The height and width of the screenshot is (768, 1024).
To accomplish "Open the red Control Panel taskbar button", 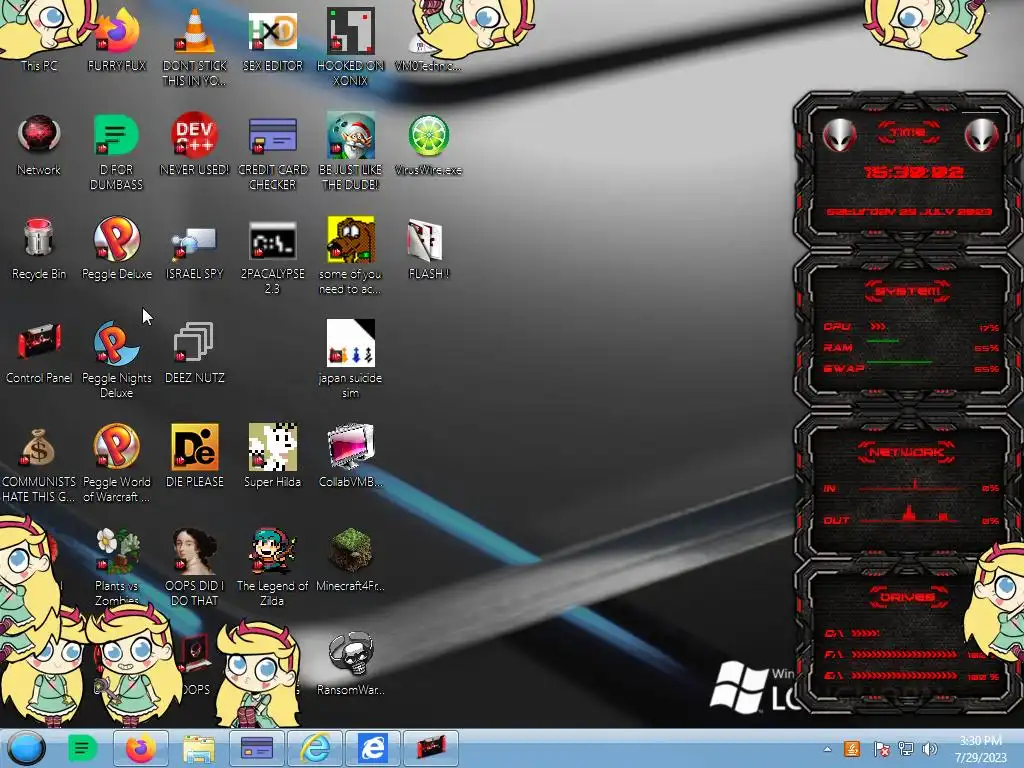I will coord(431,748).
